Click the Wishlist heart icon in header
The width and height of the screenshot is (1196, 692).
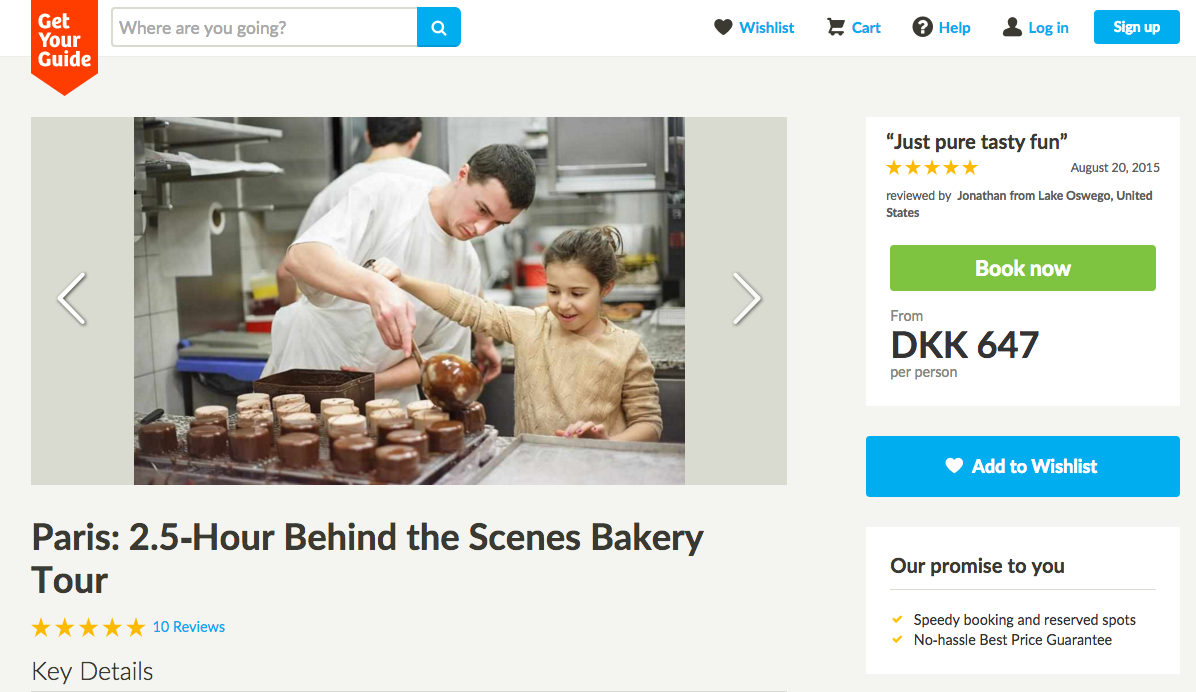click(723, 28)
